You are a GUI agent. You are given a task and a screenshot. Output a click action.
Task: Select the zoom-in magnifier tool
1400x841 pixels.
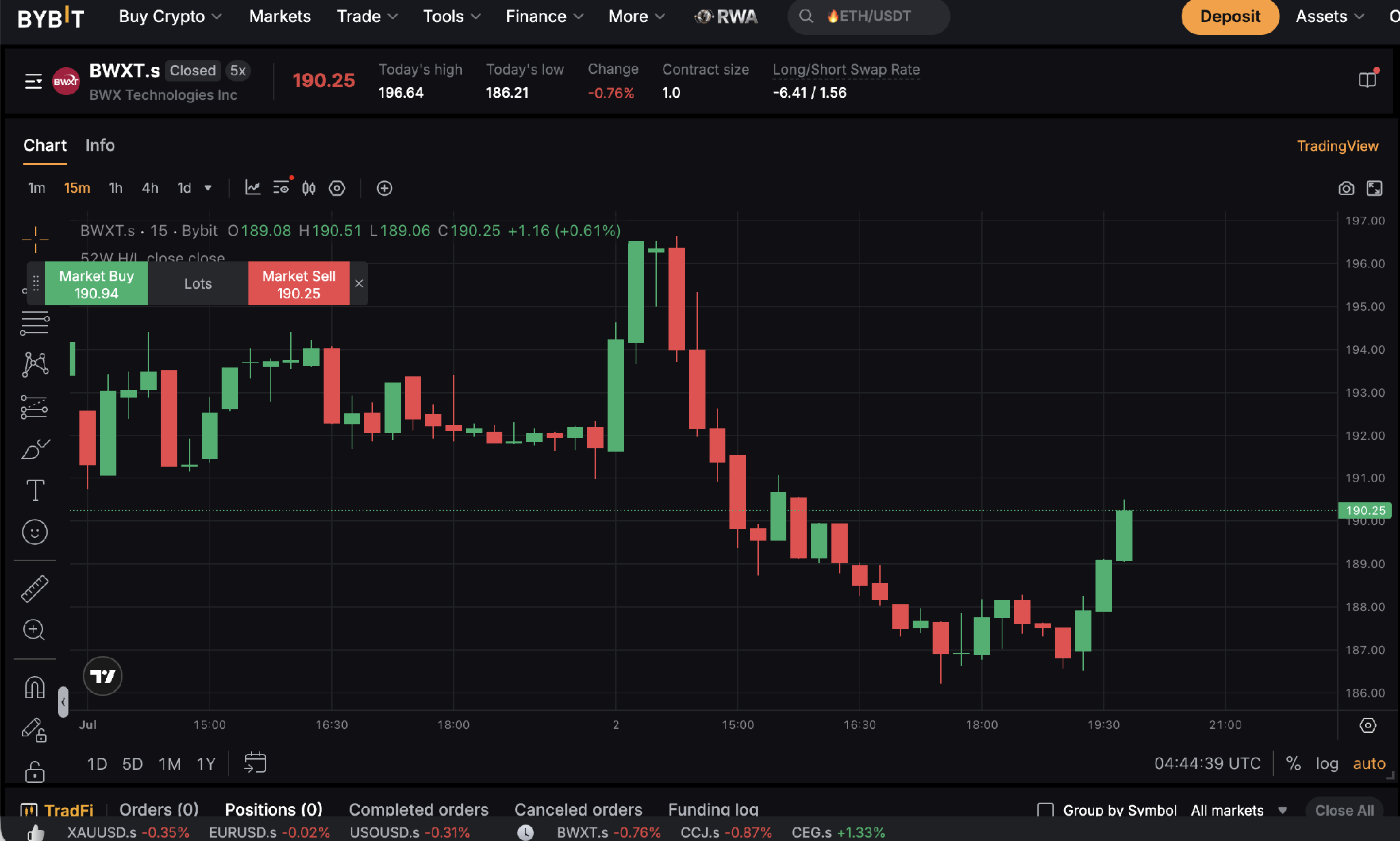(34, 630)
